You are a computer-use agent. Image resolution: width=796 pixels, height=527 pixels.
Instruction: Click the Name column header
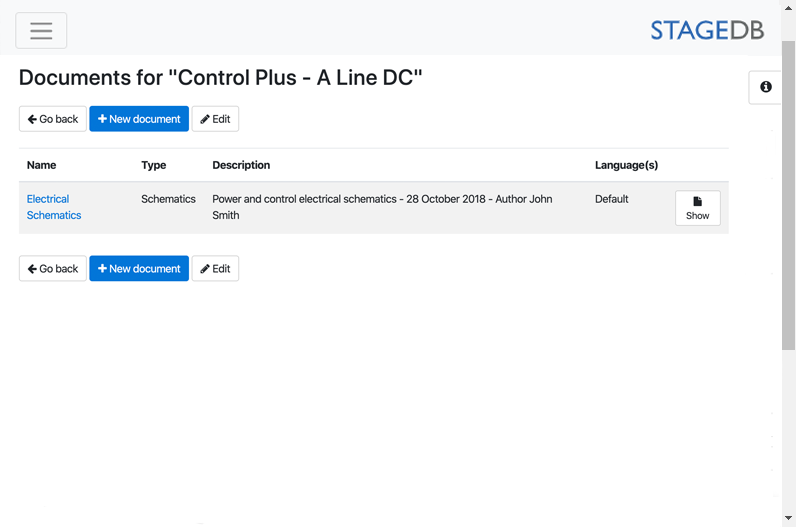tap(42, 165)
